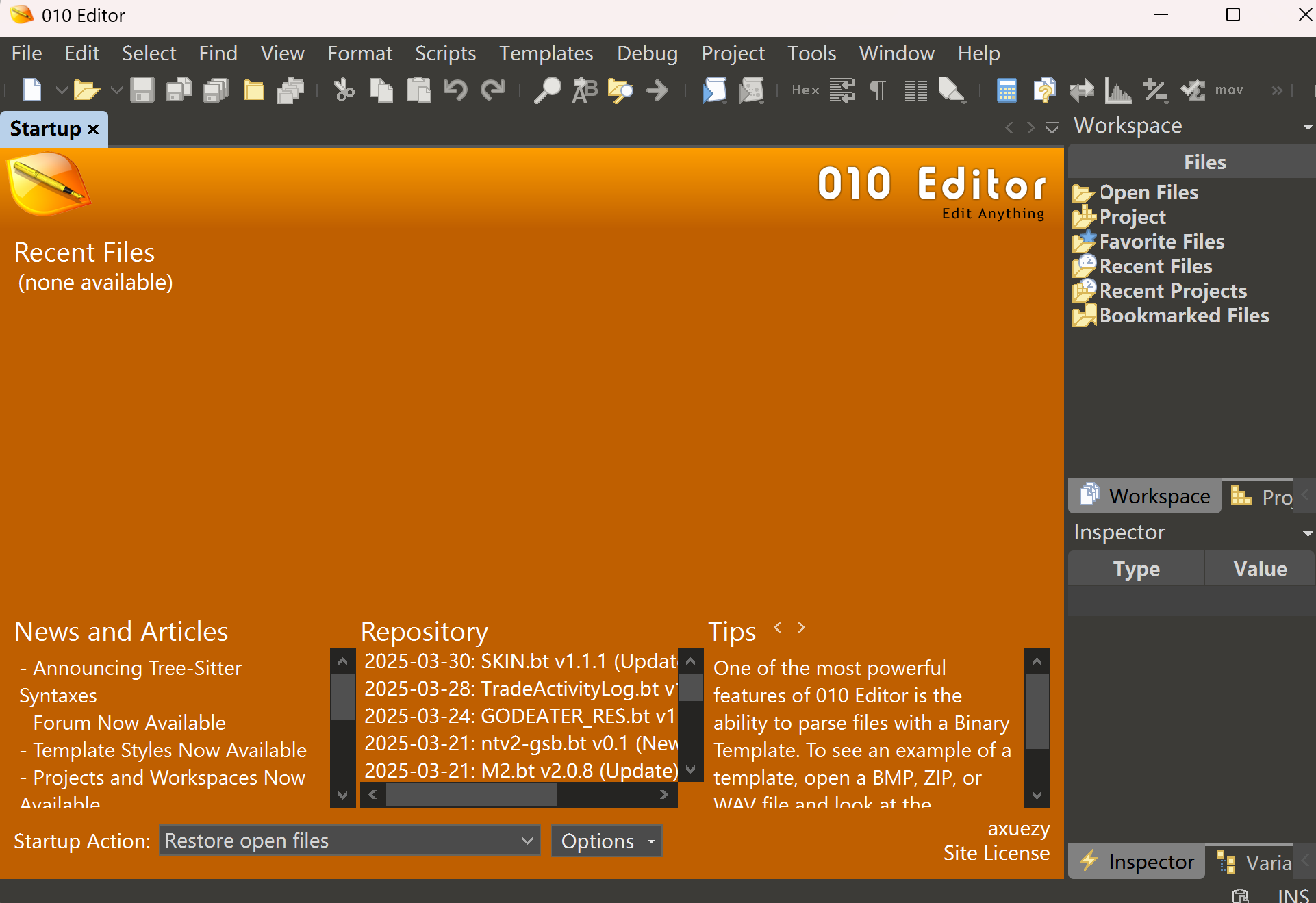Create a new file with the New icon
This screenshot has height=903, width=1316.
32,90
